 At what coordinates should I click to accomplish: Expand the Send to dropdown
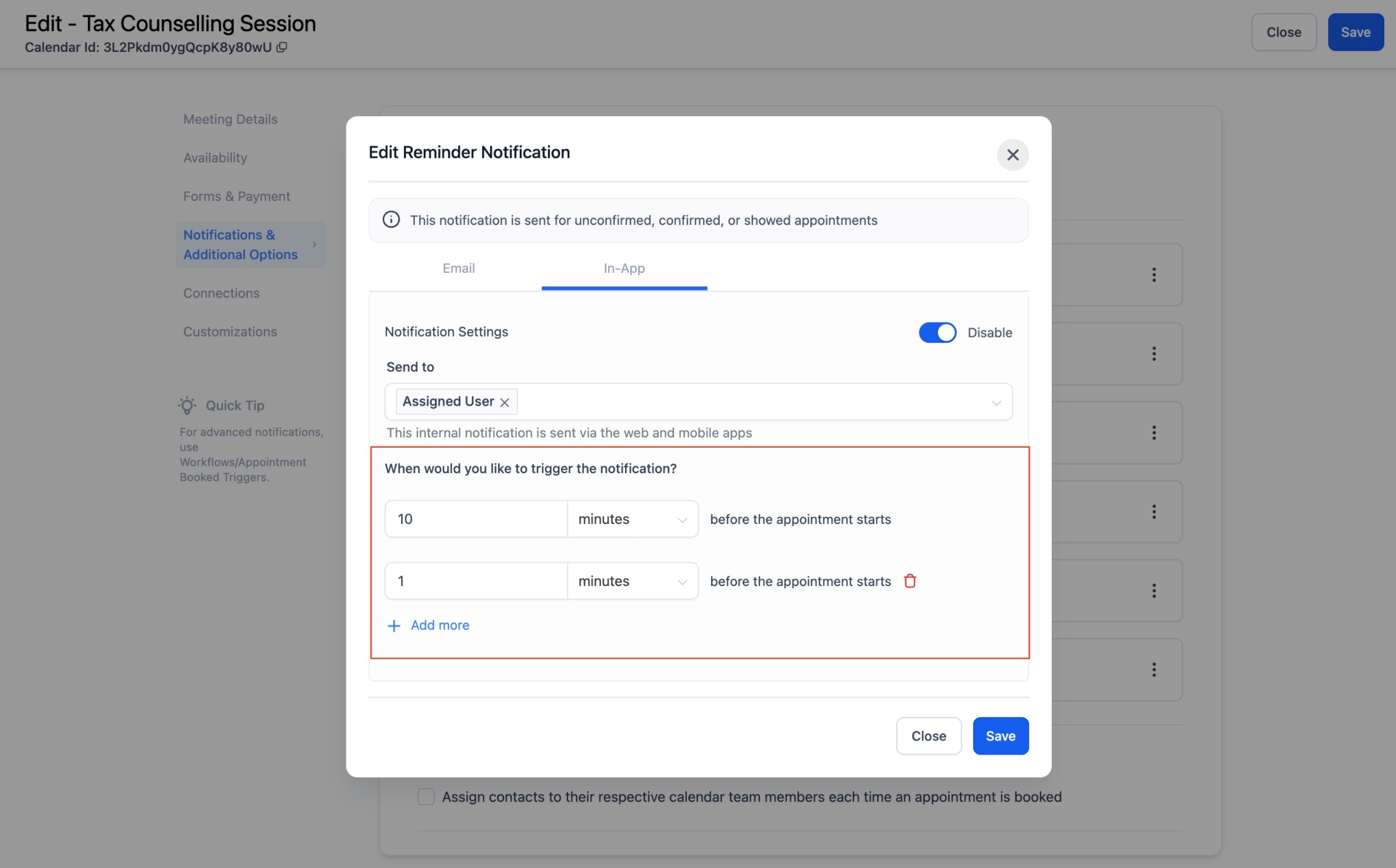(x=996, y=403)
